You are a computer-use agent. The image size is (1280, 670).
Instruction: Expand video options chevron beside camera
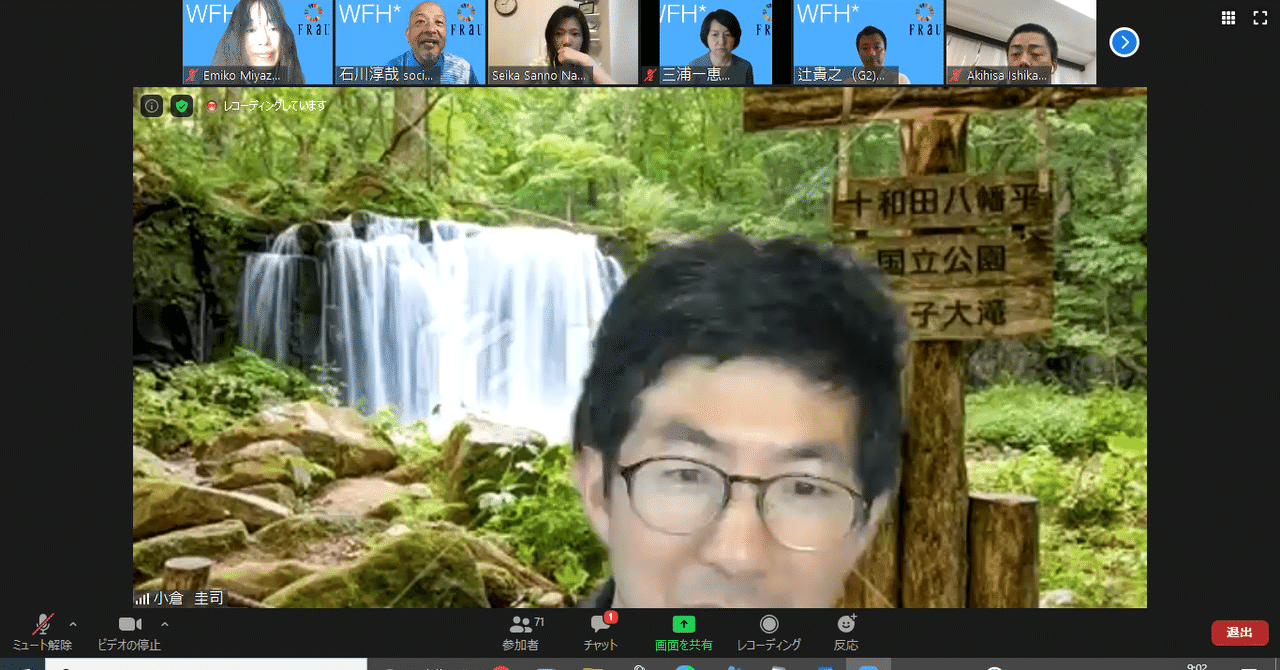pyautogui.click(x=165, y=624)
